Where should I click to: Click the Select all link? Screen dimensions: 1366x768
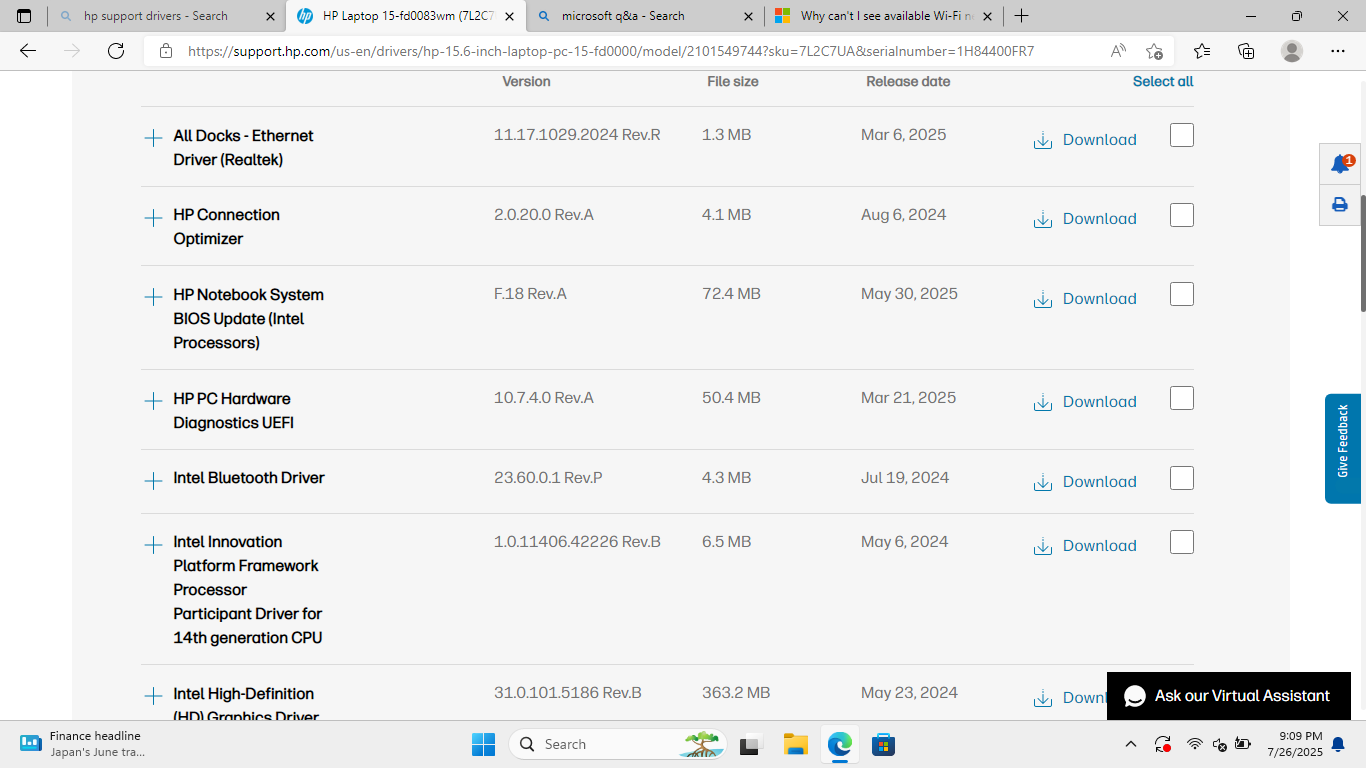[x=1162, y=81]
